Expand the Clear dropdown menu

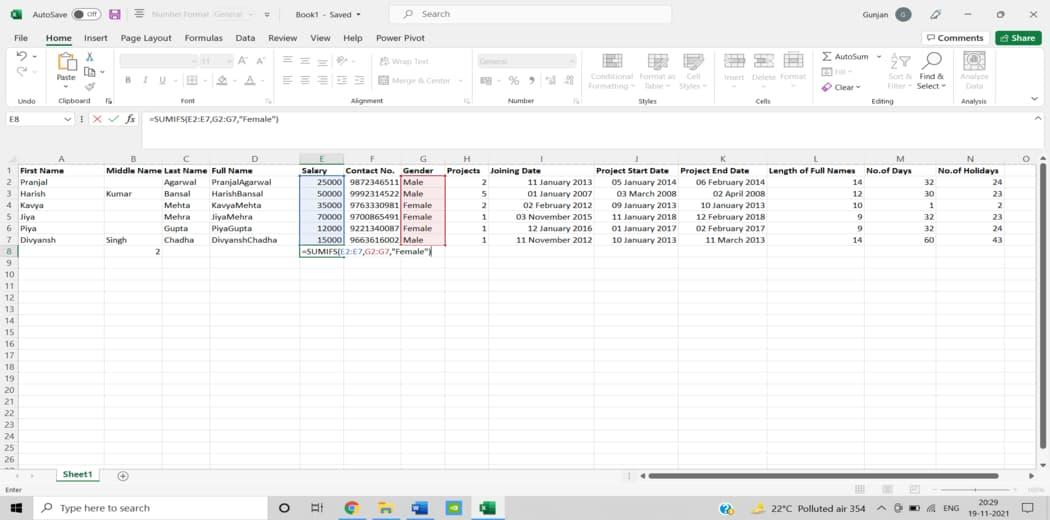[x=859, y=87]
